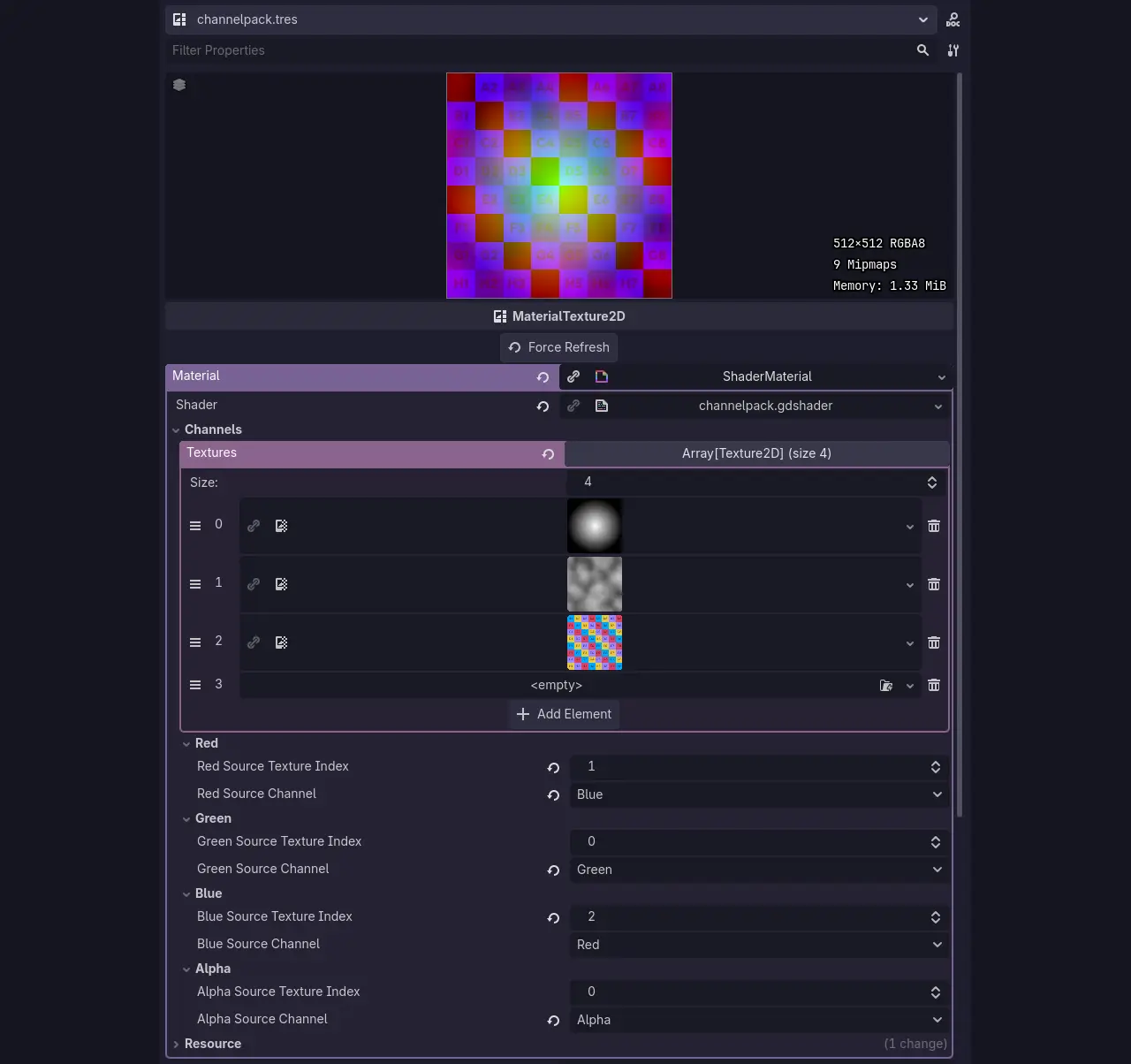Click the layers icon in texture preview
Viewport: 1131px width, 1064px height.
[179, 85]
